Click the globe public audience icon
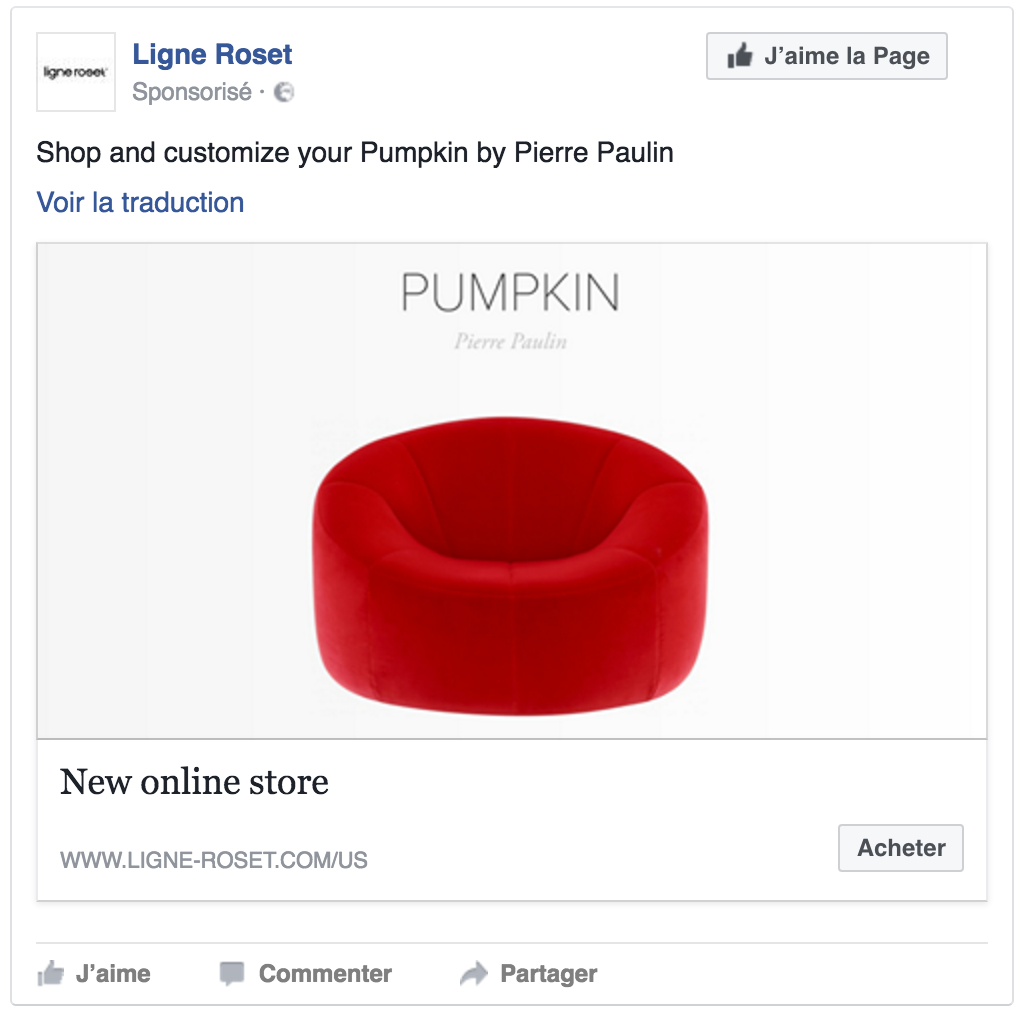Image resolution: width=1024 pixels, height=1012 pixels. coord(283,92)
